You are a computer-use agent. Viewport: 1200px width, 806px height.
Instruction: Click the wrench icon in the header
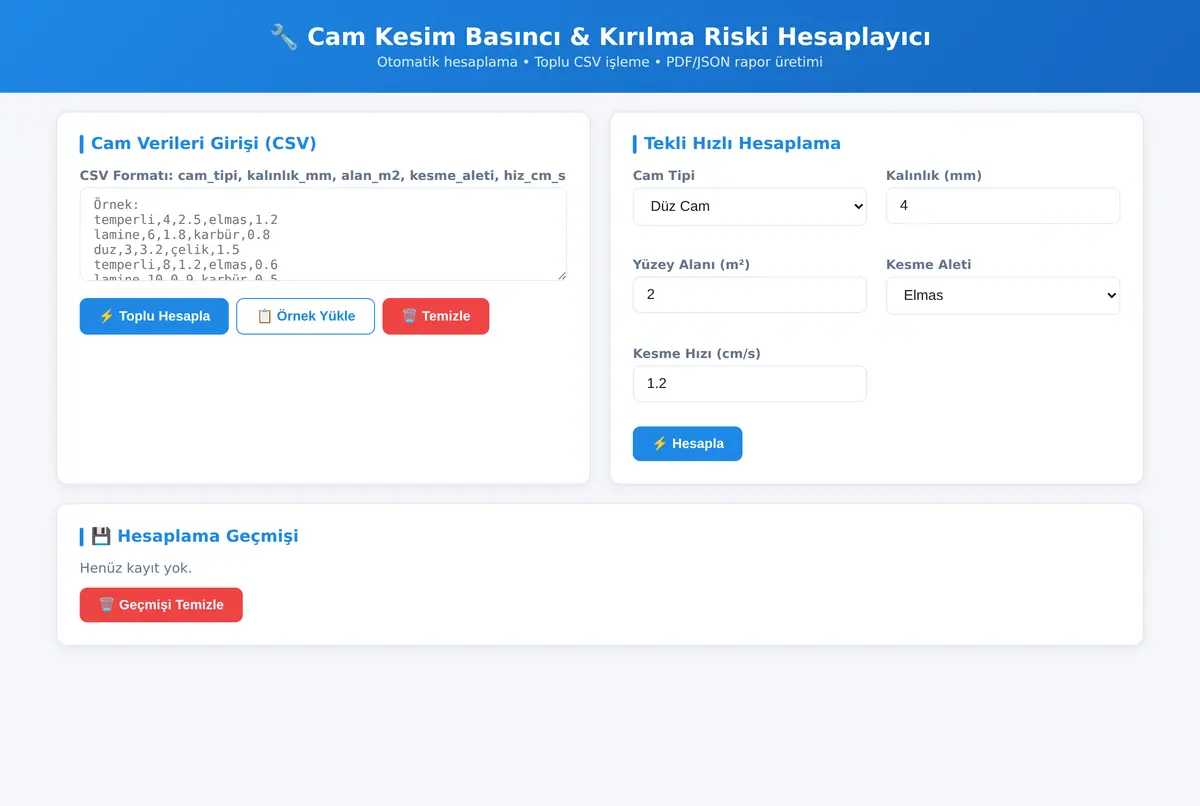pyautogui.click(x=283, y=37)
